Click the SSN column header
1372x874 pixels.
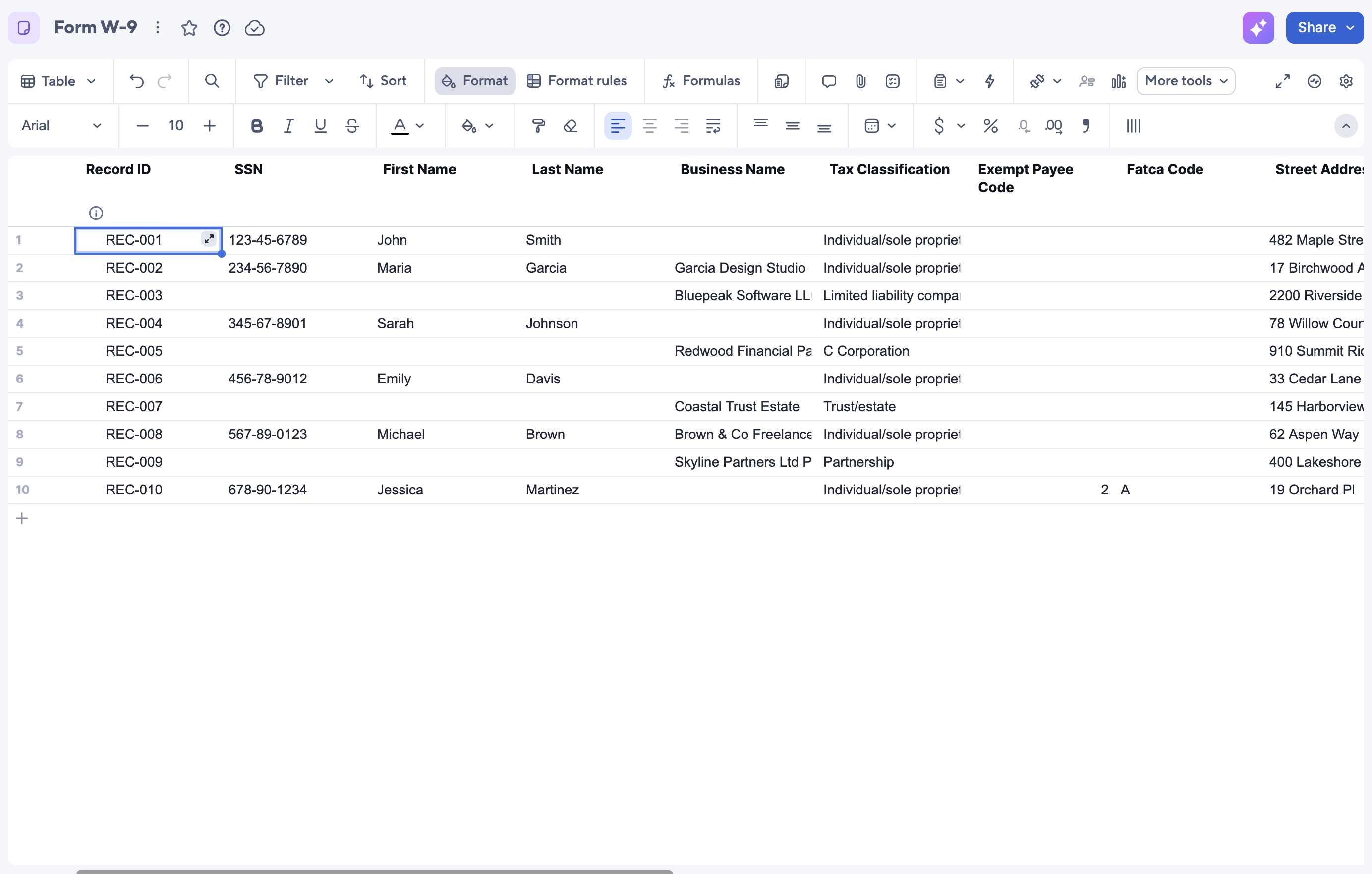click(x=248, y=169)
